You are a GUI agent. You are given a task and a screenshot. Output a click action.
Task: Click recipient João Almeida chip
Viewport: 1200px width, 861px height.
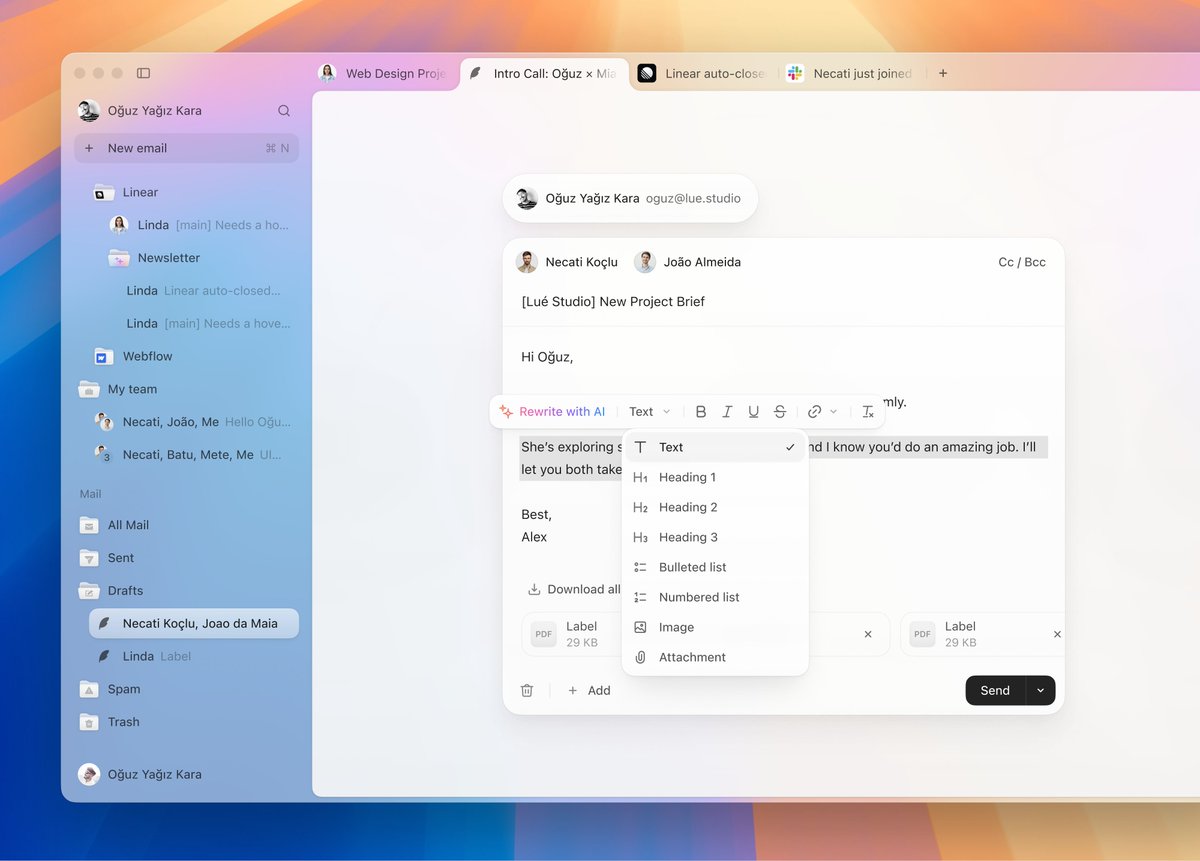coord(688,262)
